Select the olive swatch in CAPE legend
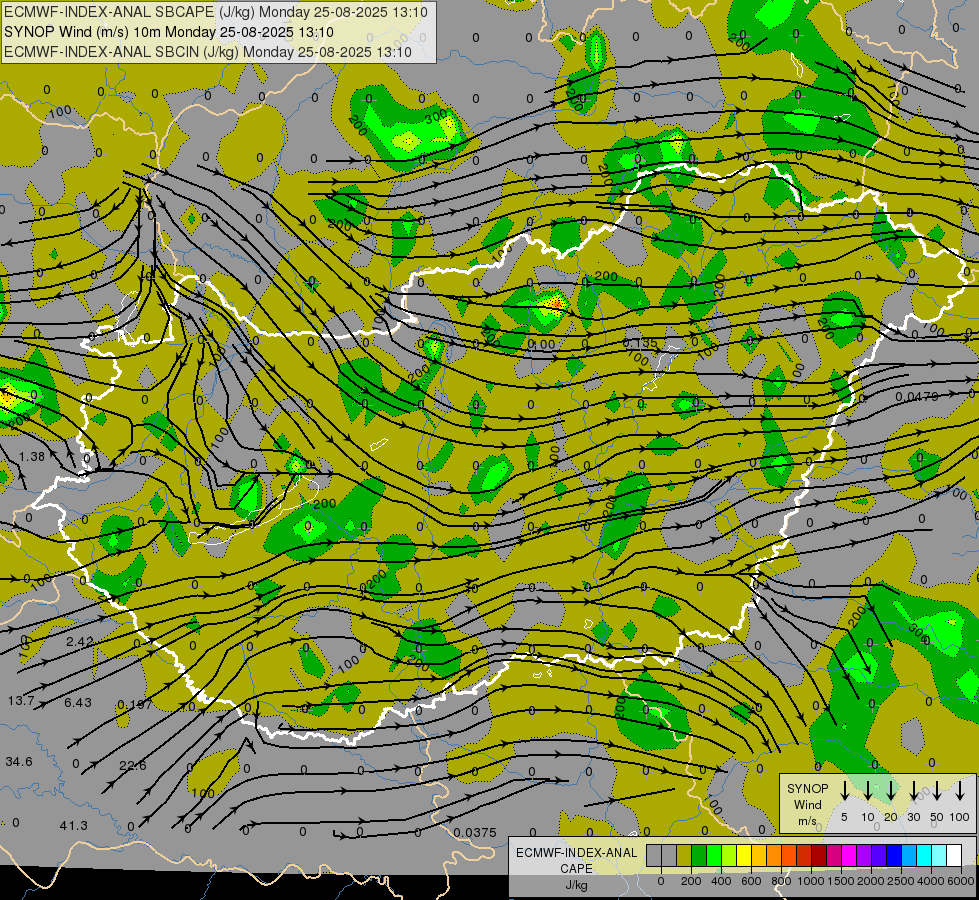 [x=684, y=856]
